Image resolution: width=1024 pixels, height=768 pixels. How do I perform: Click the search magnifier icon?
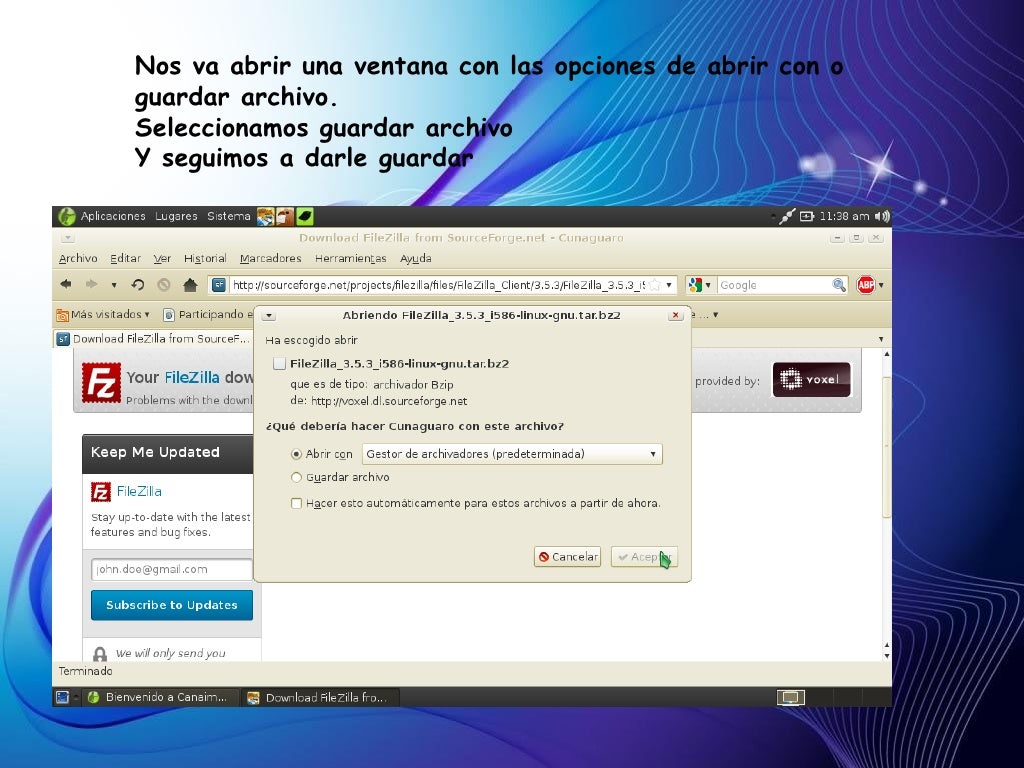pos(839,285)
